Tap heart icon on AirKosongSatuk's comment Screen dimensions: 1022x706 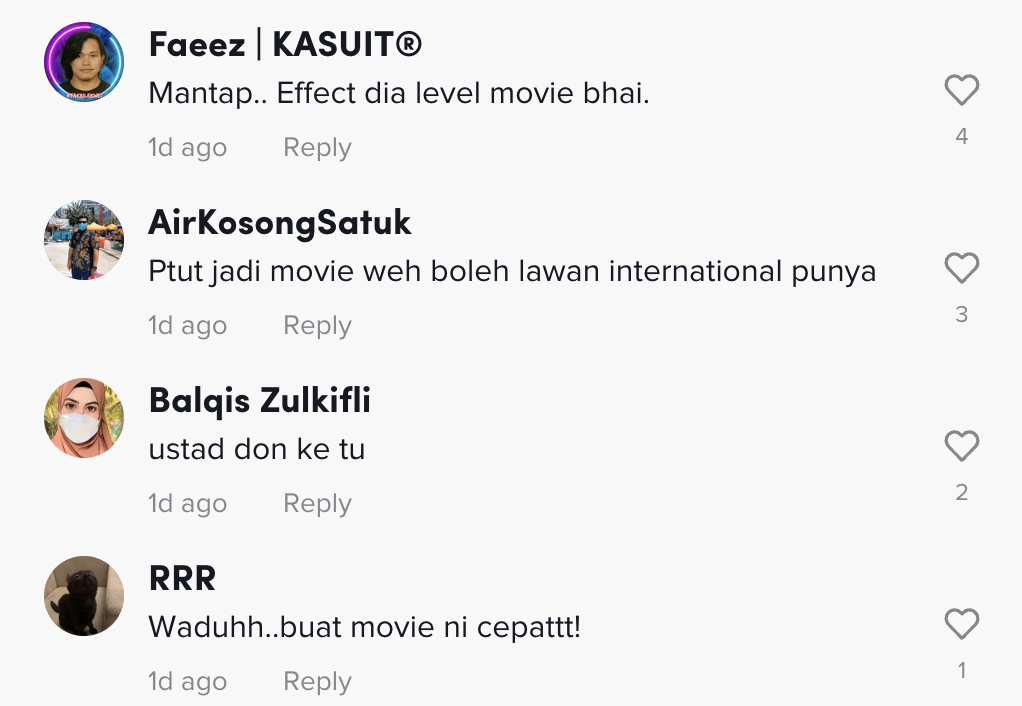[961, 268]
